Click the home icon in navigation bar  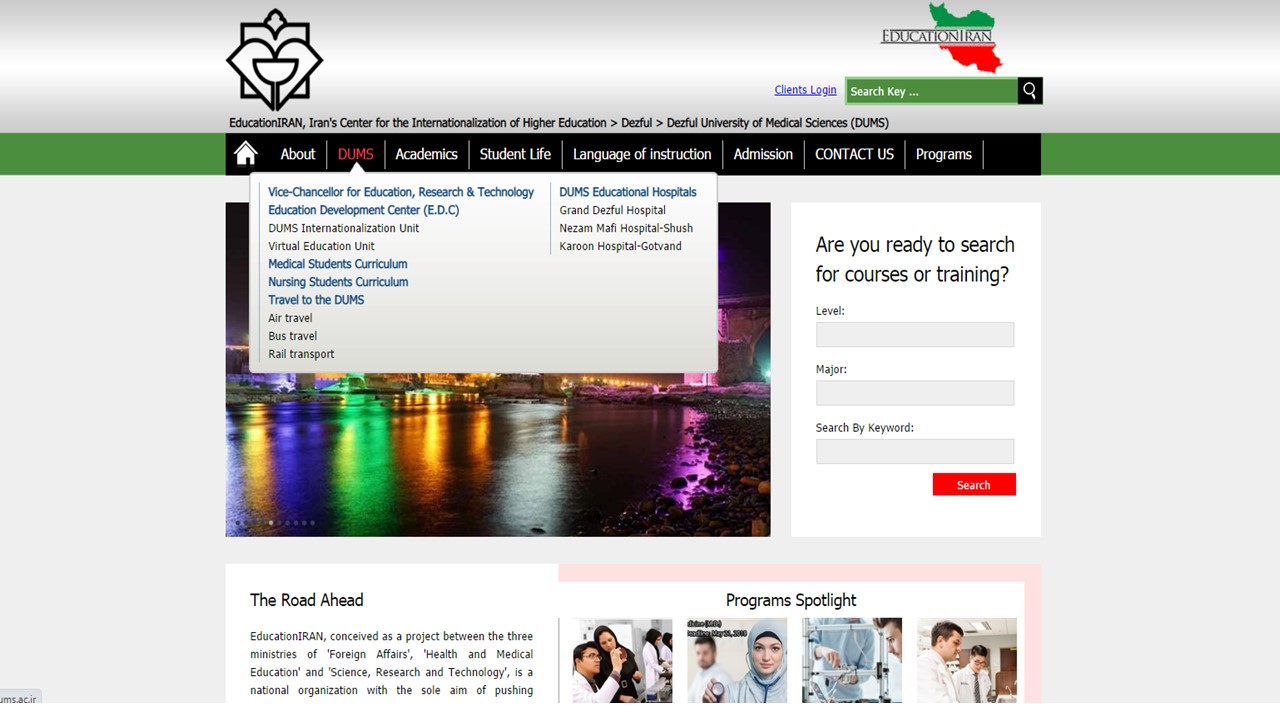pos(245,154)
